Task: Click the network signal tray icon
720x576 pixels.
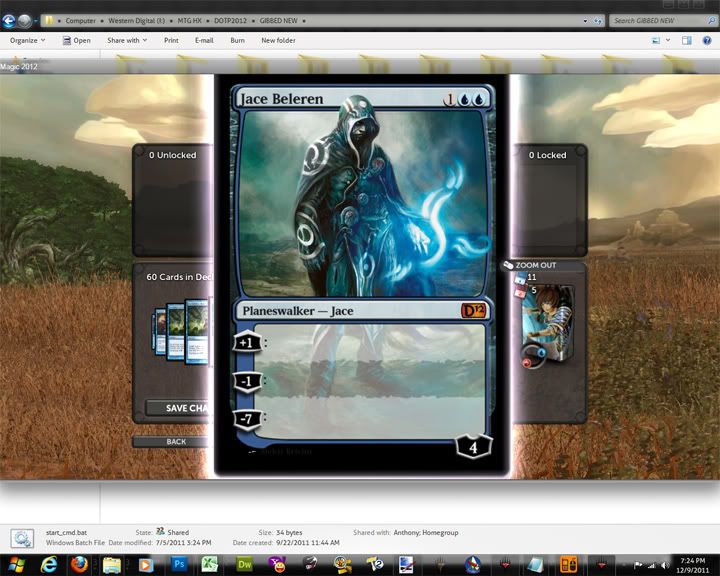Action: [651, 565]
